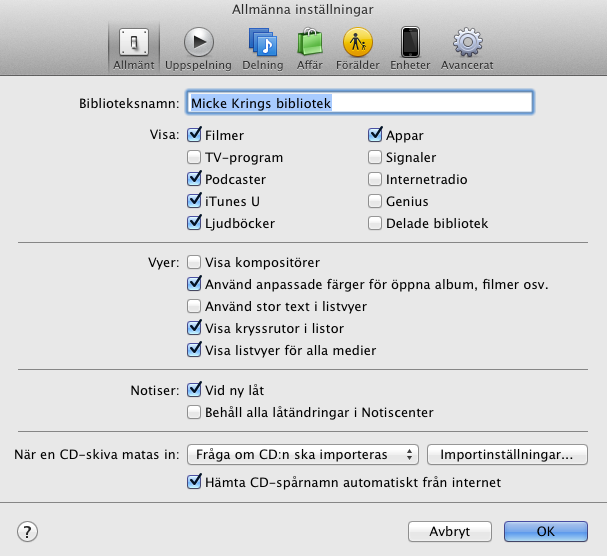Screen dimensions: 607x556
Task: Confirm settings with the OK button
Action: (545, 531)
